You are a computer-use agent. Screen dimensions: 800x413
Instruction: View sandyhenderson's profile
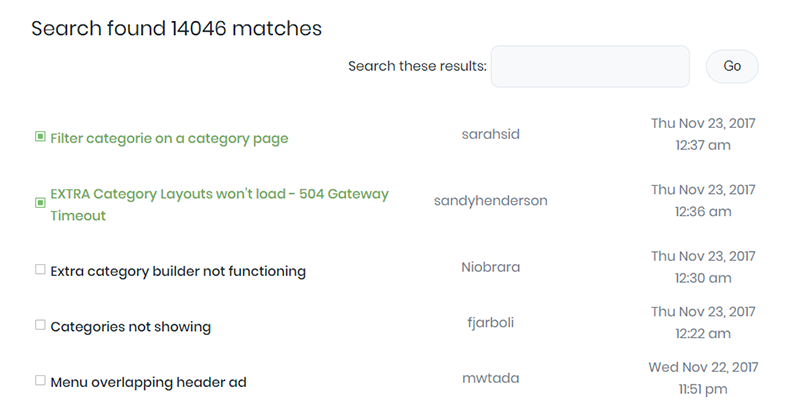491,201
